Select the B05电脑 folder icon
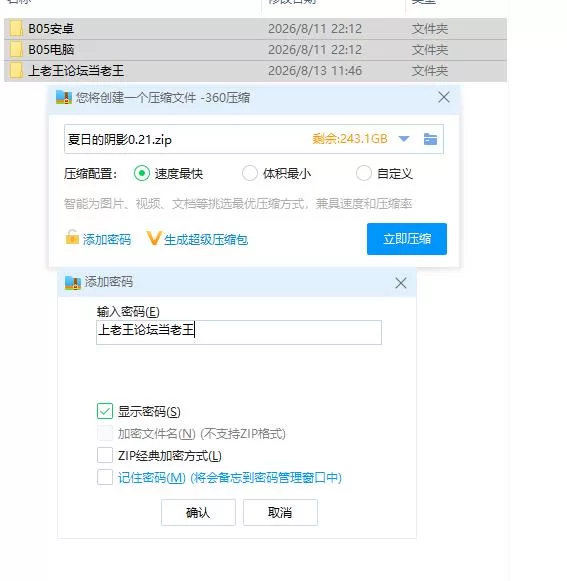Viewport: 567px width, 581px height. coord(16,50)
